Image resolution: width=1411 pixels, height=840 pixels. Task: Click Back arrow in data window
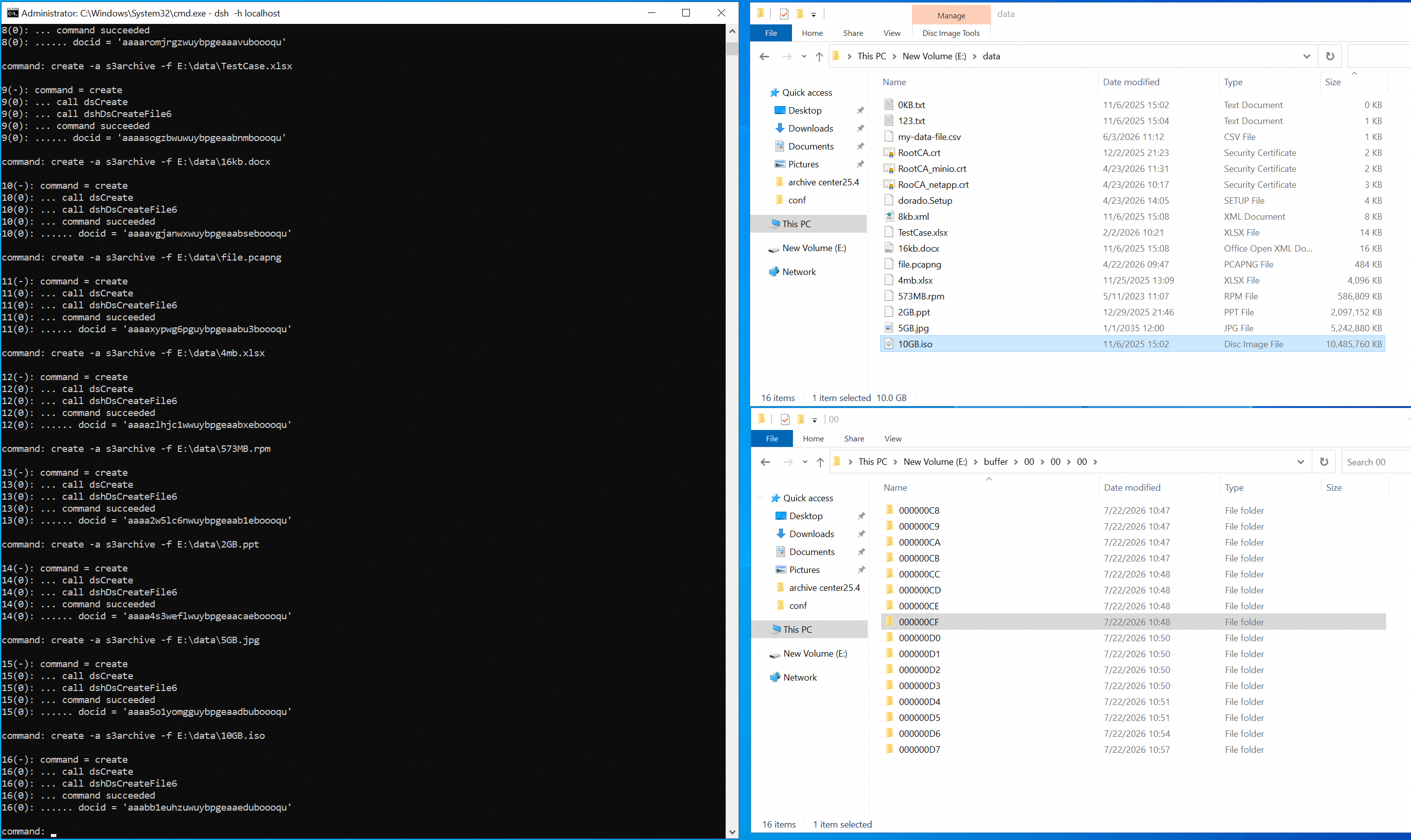click(x=765, y=56)
